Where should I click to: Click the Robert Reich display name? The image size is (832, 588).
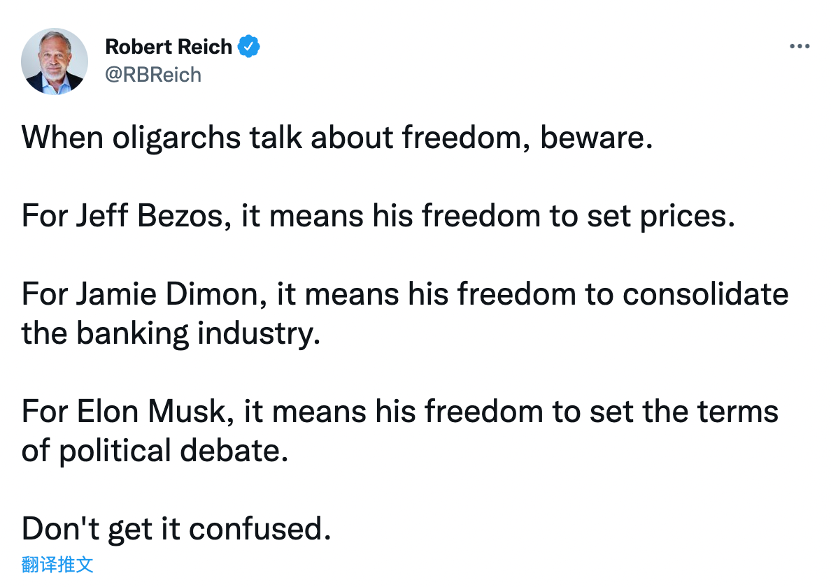[x=169, y=47]
